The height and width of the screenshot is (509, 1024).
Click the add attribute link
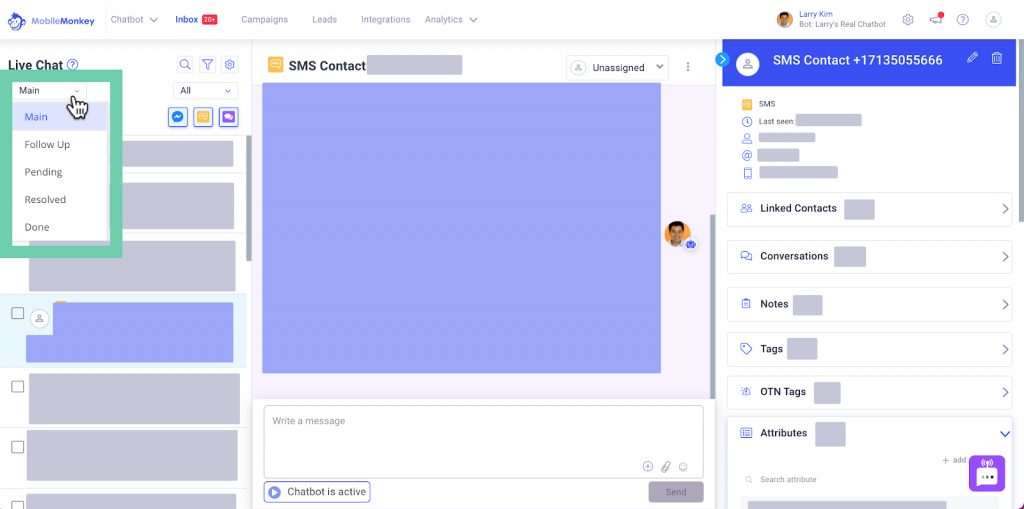pyautogui.click(x=954, y=460)
